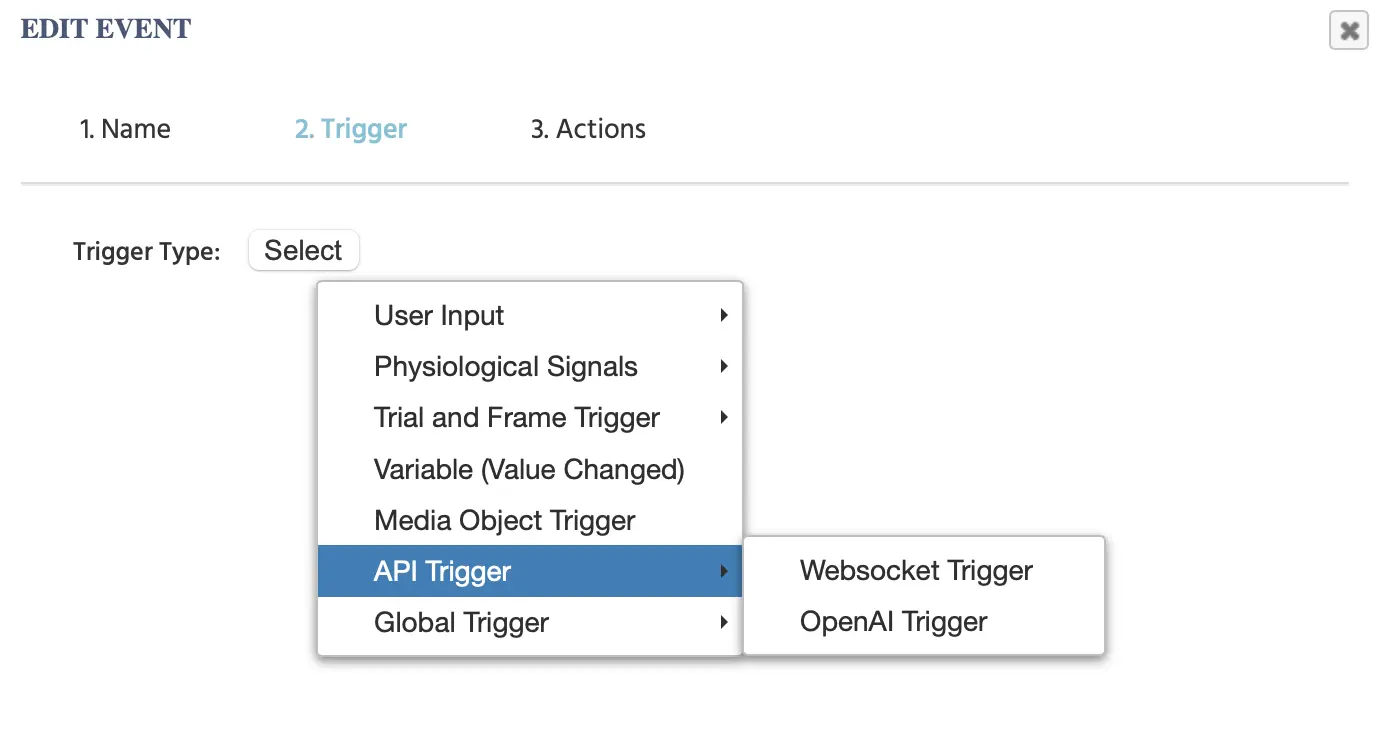Choose Websocket Trigger from the submenu
The width and height of the screenshot is (1378, 732).
coord(916,571)
